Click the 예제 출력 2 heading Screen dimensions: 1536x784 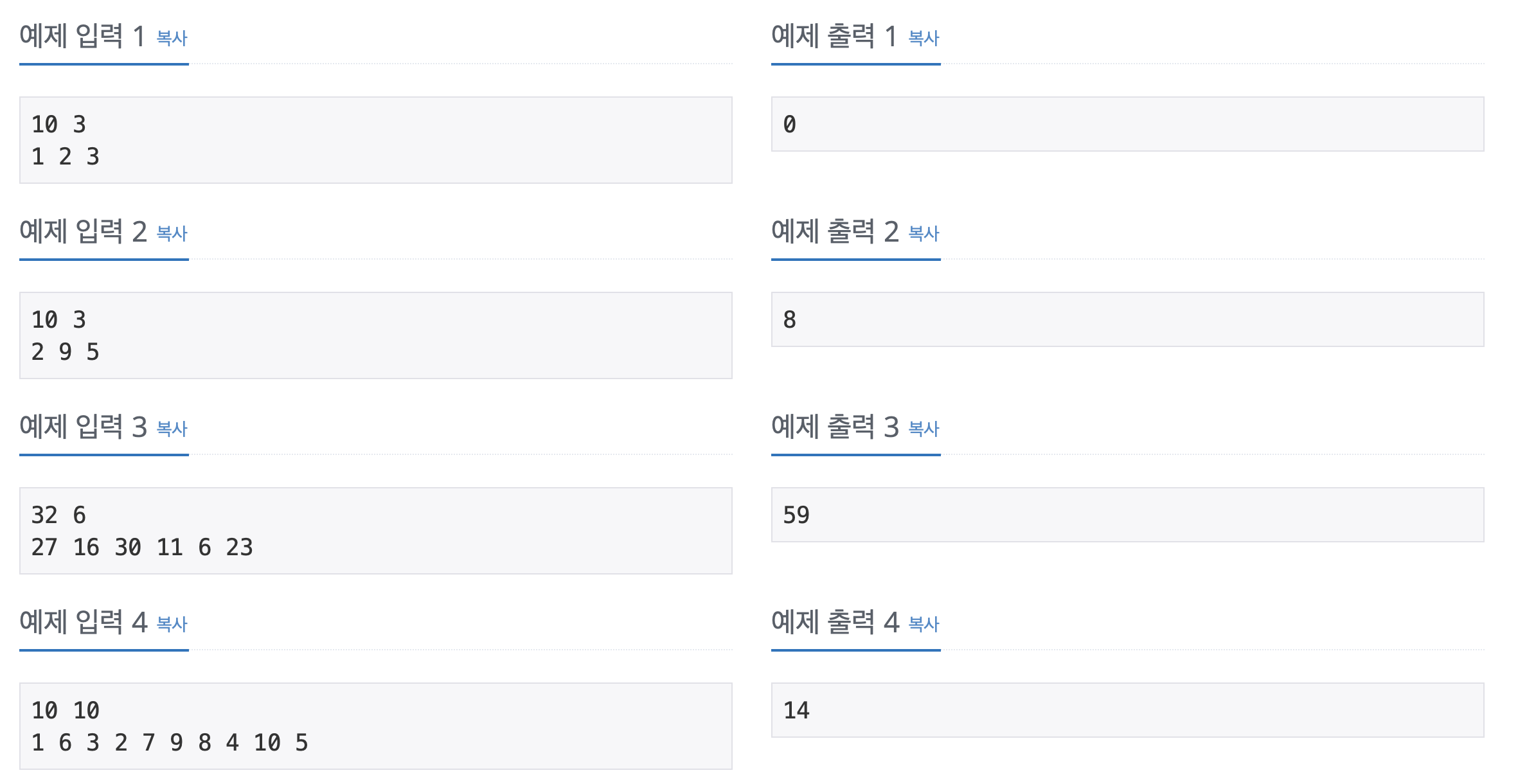pos(835,231)
